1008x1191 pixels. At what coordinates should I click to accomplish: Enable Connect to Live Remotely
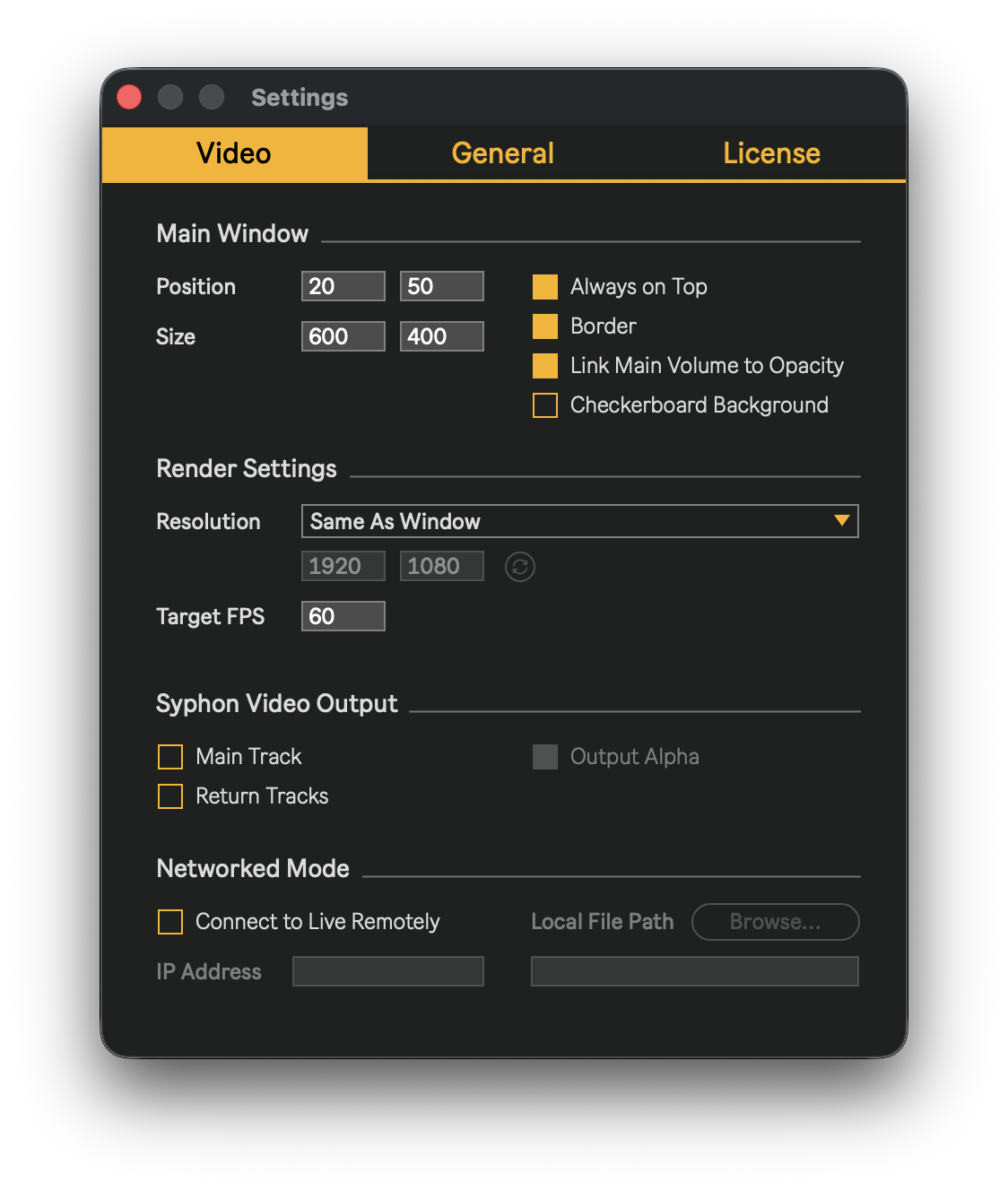click(170, 922)
